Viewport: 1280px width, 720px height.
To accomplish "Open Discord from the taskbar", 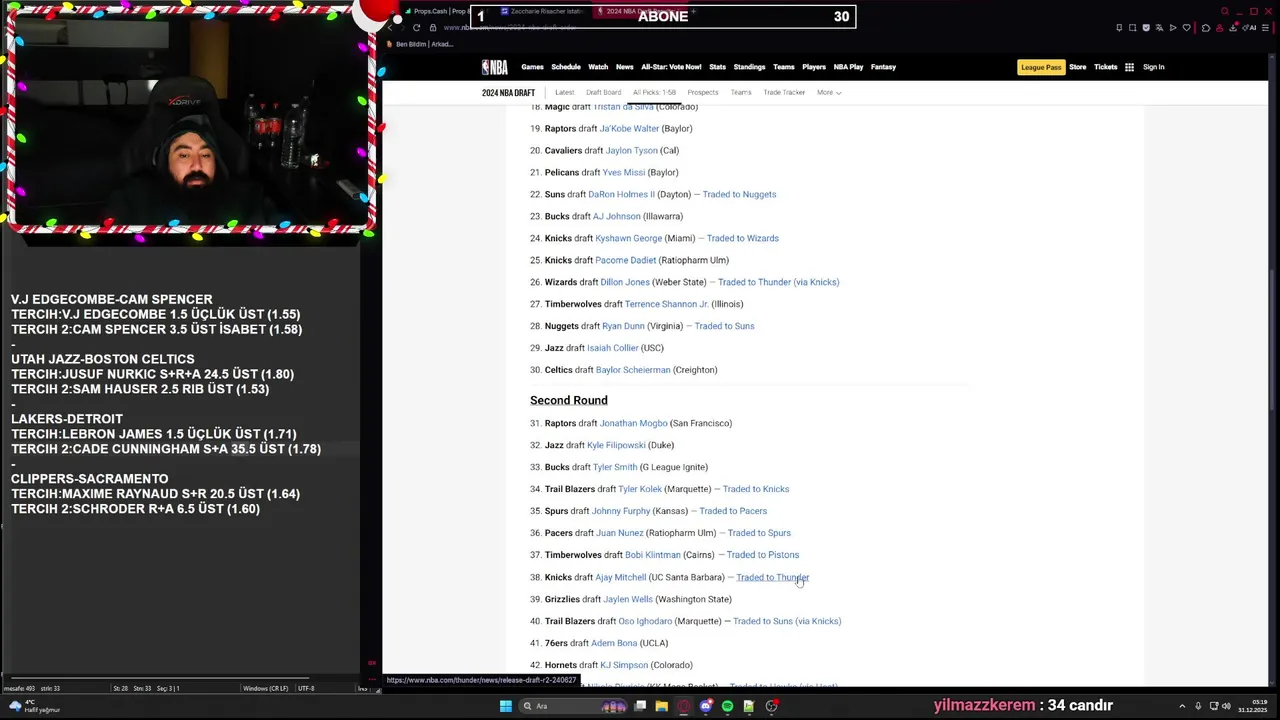I will click(706, 706).
